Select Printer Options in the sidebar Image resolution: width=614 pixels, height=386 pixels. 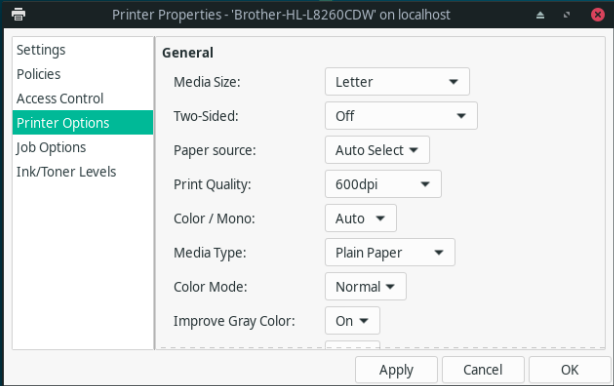tap(83, 123)
